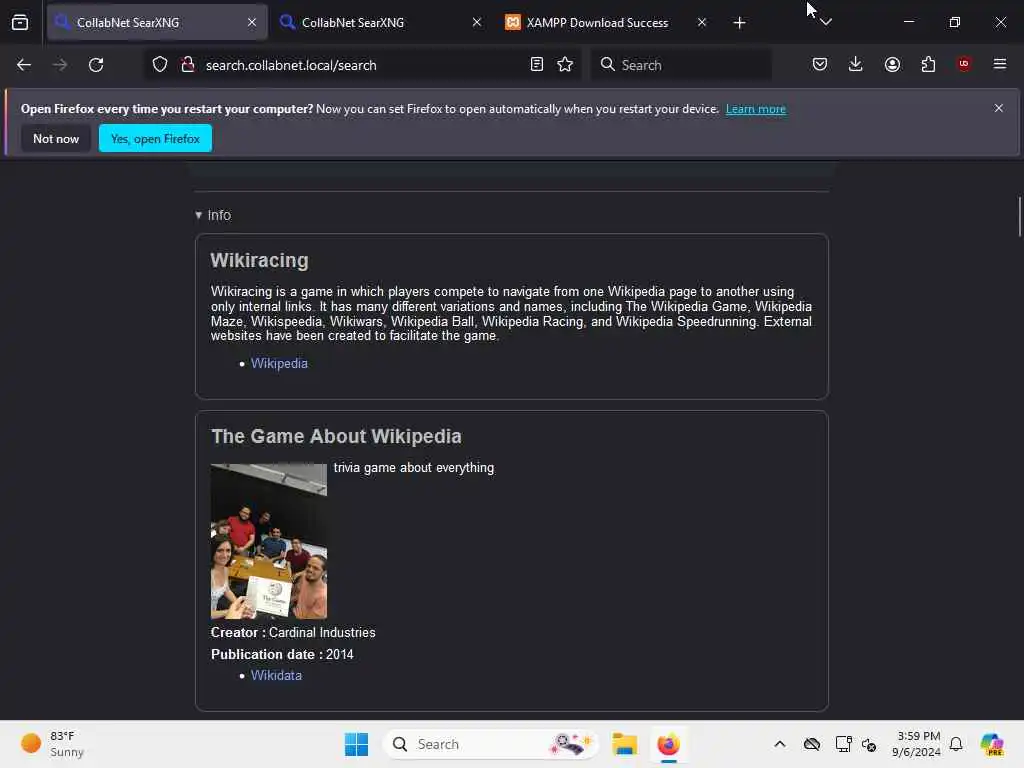Open Firefox application menu

(x=1000, y=64)
